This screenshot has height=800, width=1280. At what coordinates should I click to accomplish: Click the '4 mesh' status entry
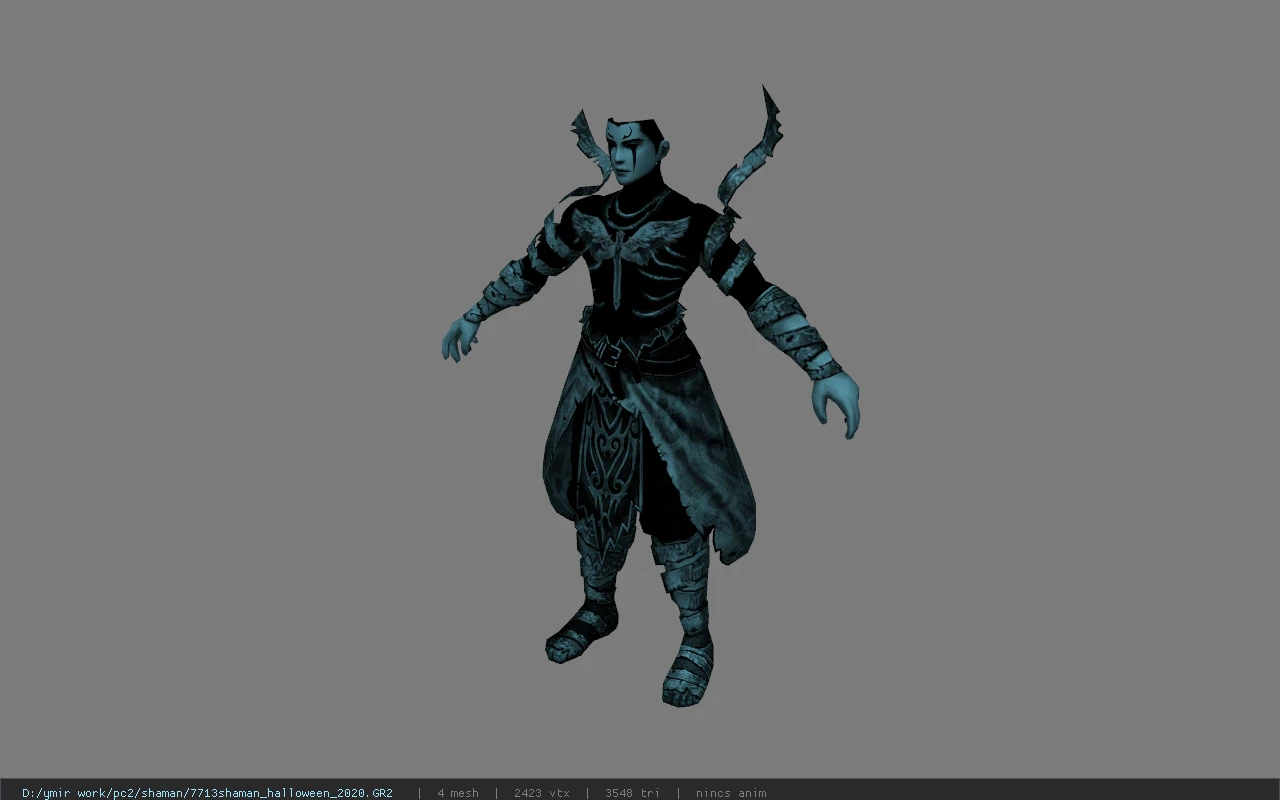(458, 793)
